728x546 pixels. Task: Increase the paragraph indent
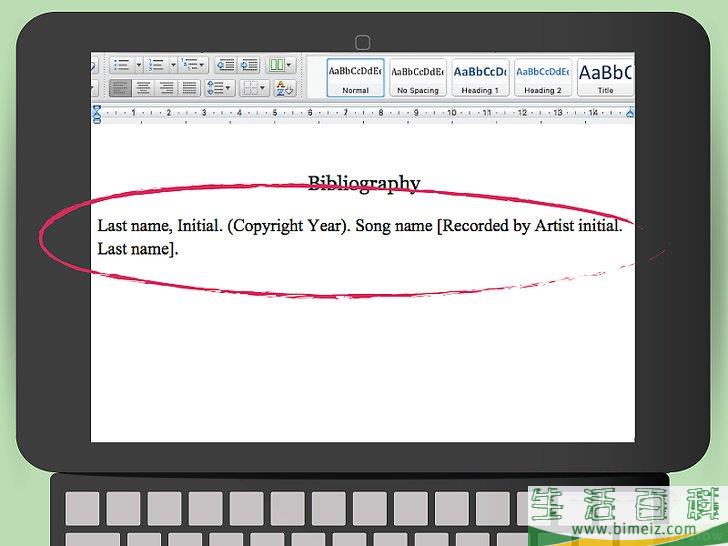tap(249, 65)
